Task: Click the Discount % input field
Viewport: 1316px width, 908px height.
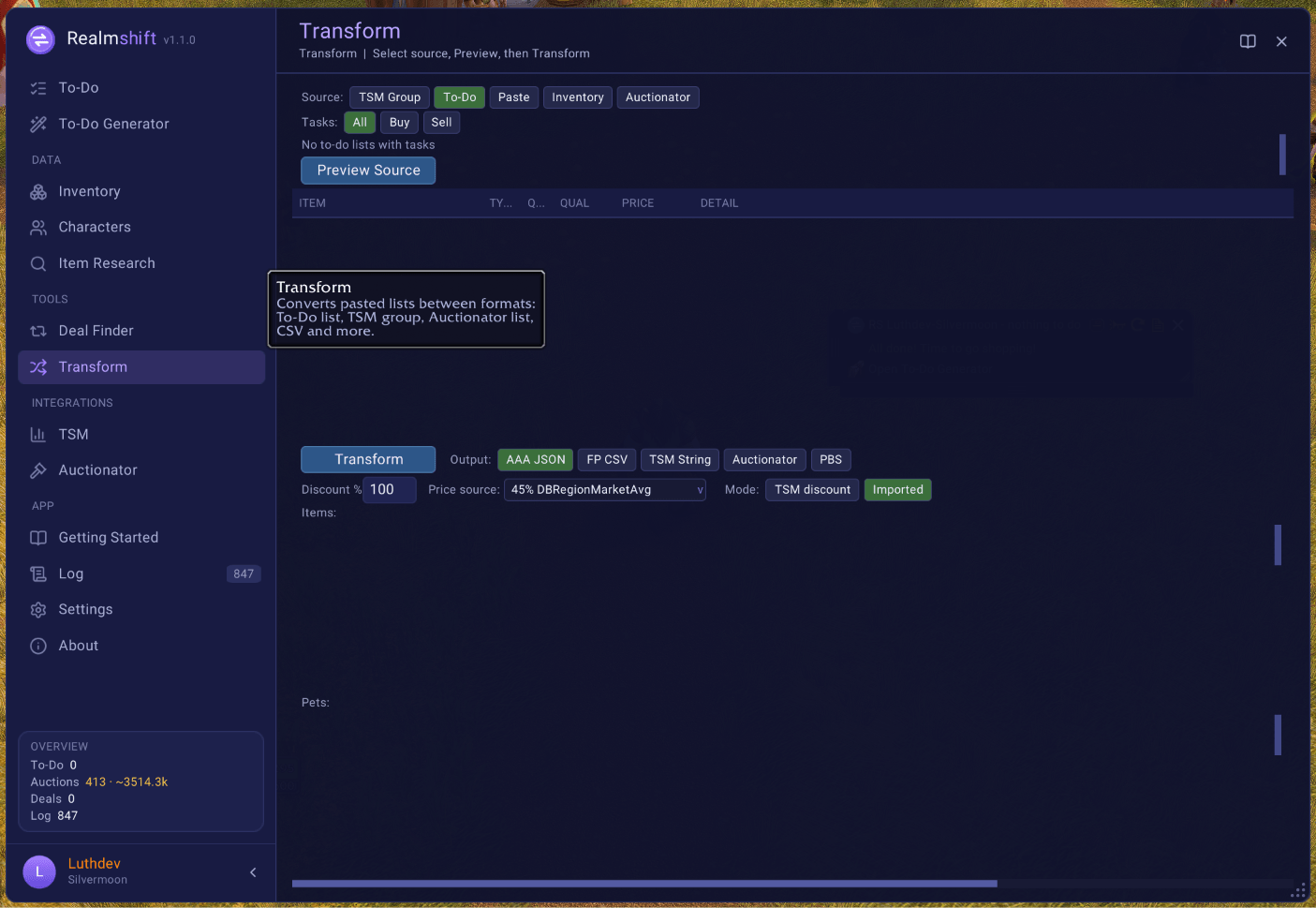Action: [x=390, y=490]
